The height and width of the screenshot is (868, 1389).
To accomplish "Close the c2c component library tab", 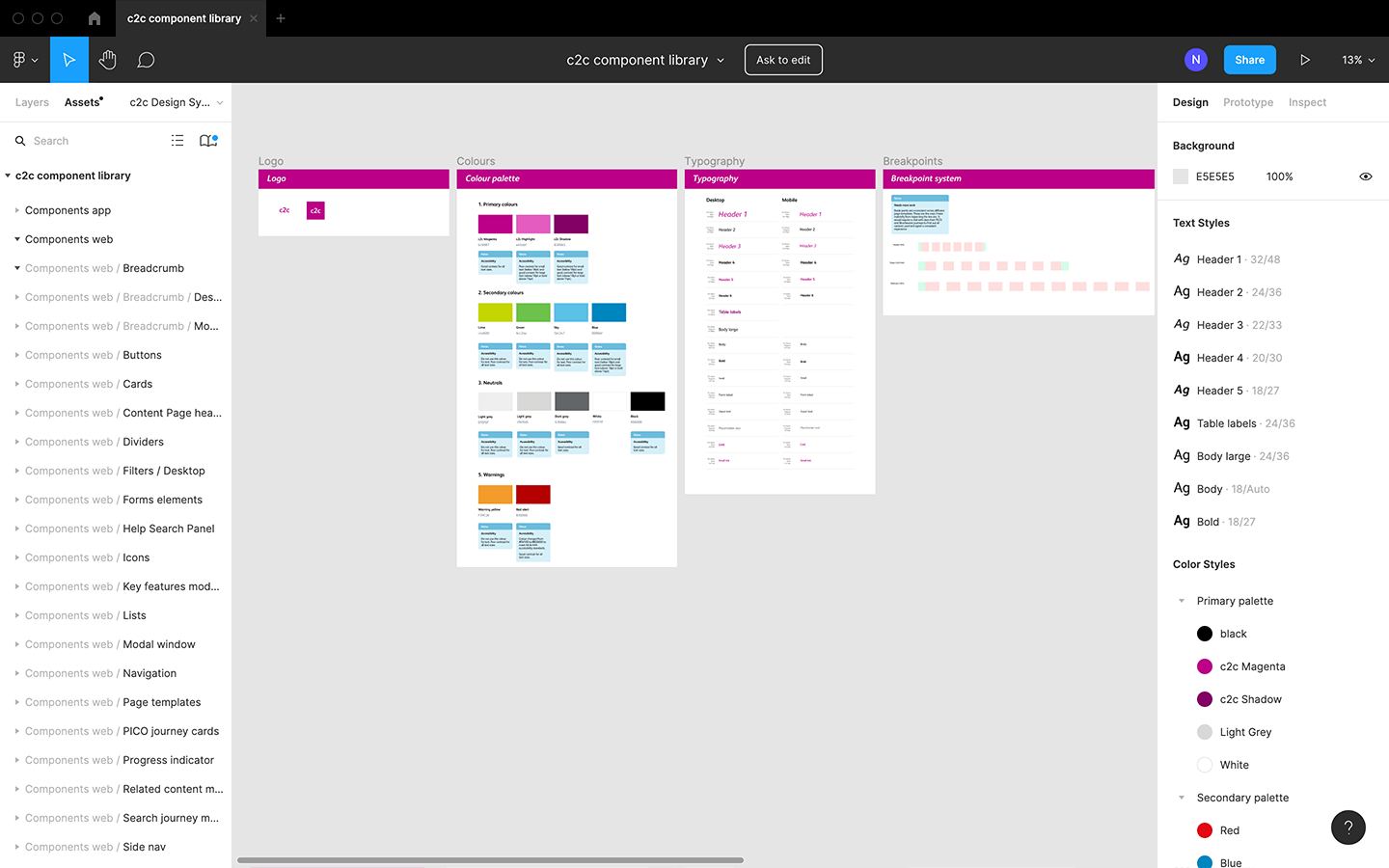I will [x=254, y=18].
